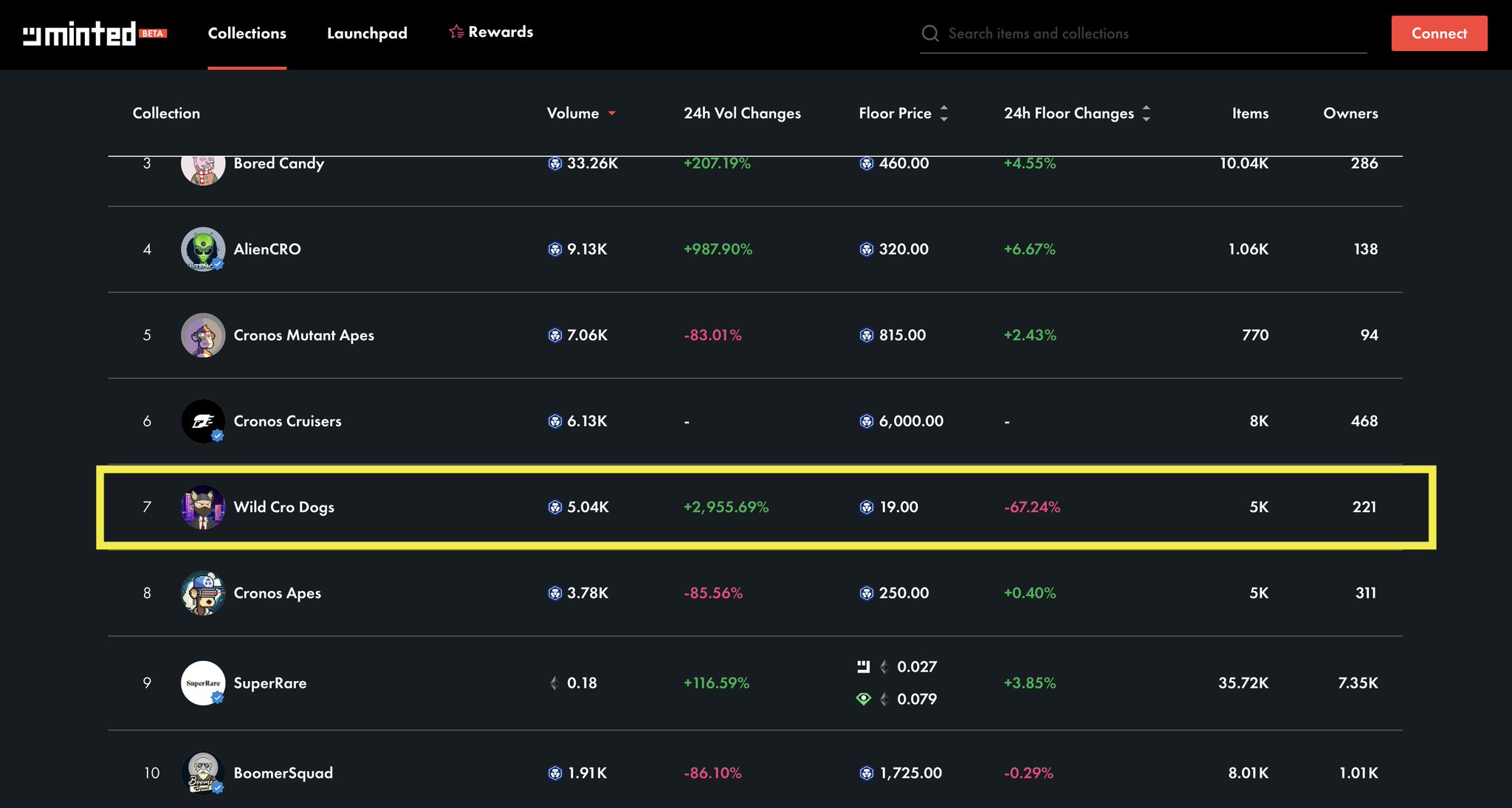Click the Minted logo in the header
The height and width of the screenshot is (808, 1512).
pyautogui.click(x=80, y=34)
